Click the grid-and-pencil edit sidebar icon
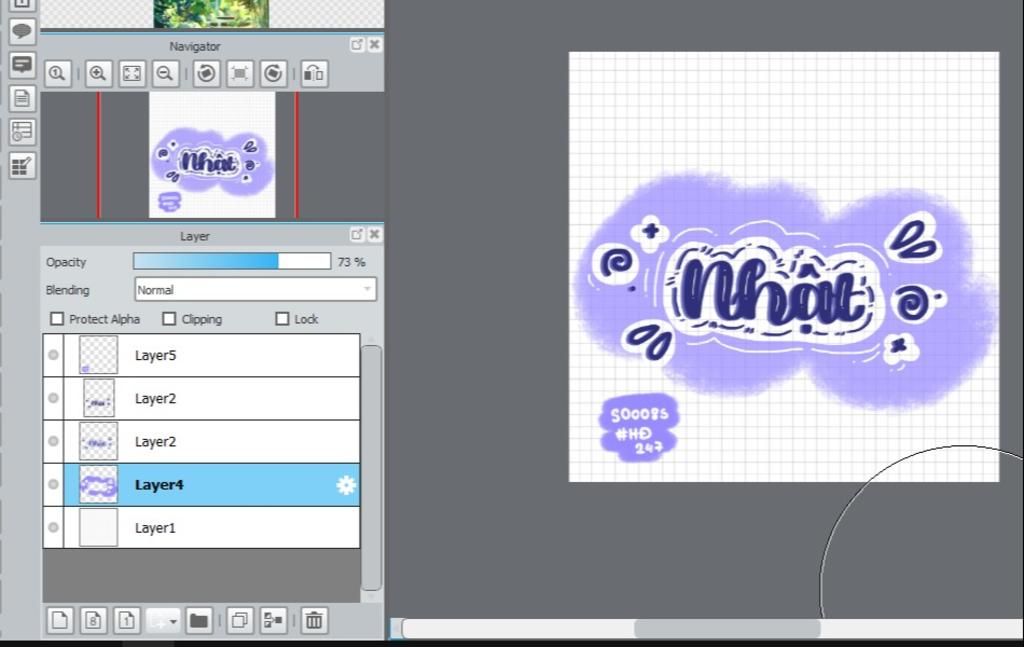The width and height of the screenshot is (1024, 647). point(22,166)
